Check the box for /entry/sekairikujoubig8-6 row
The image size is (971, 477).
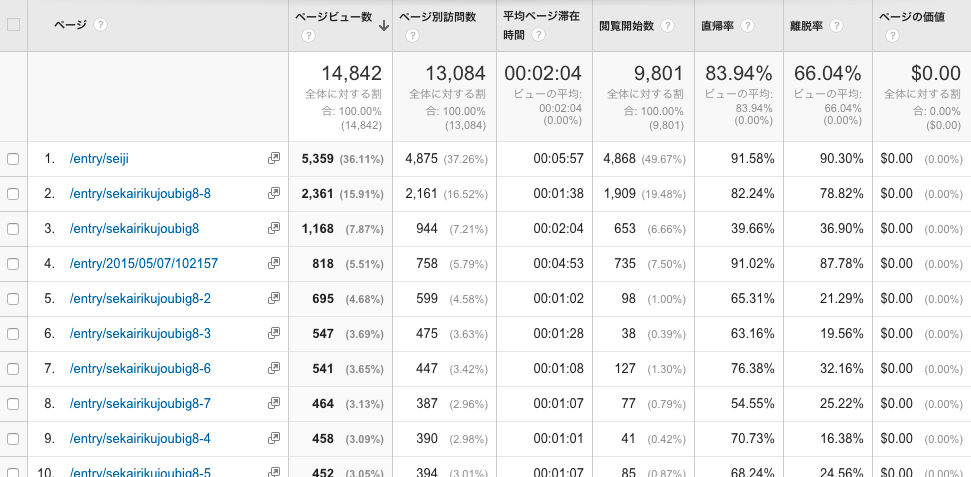point(13,369)
